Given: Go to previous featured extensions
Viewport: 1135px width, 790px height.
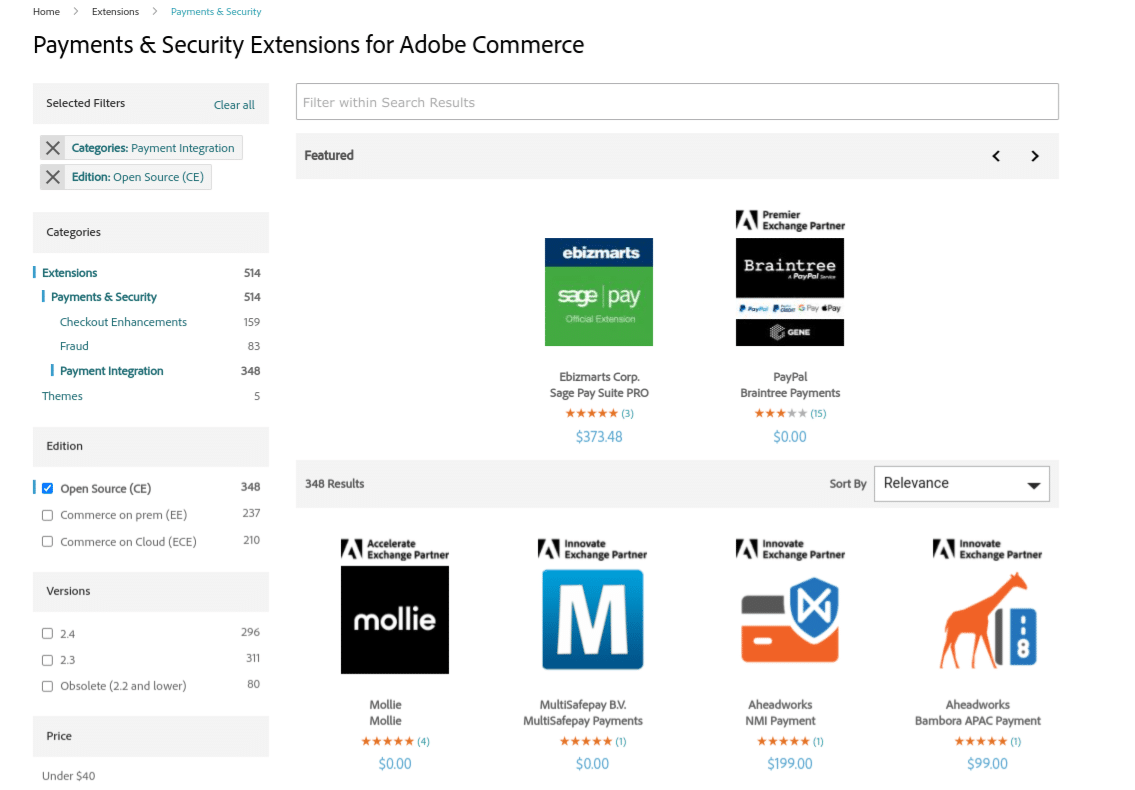Looking at the screenshot, I should coord(996,156).
